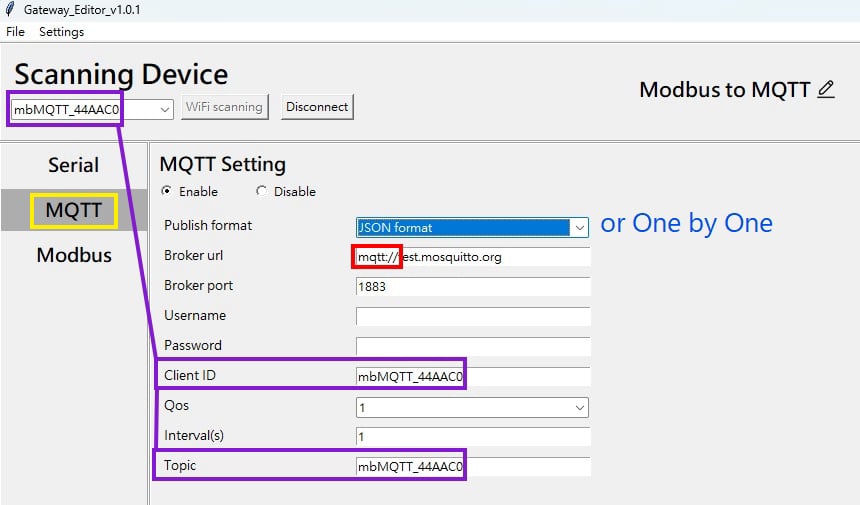This screenshot has height=505, width=860.
Task: Switch to the Serial tab
Action: pos(73,165)
